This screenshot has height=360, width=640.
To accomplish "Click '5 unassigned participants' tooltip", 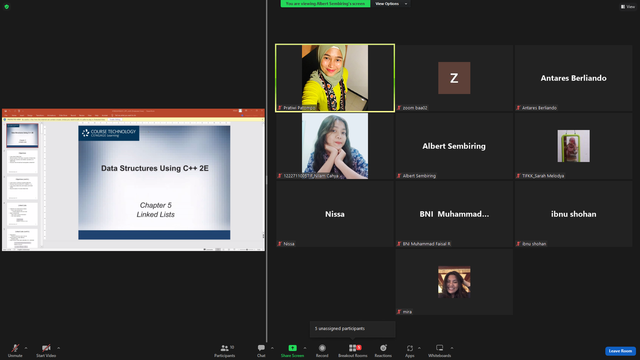I will [352, 329].
